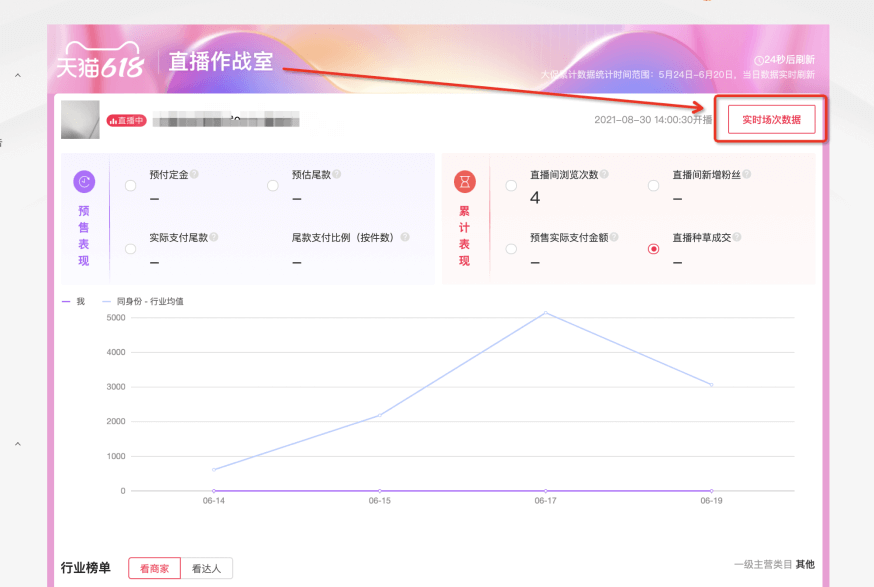Click the 06-17 peak data point

546,313
